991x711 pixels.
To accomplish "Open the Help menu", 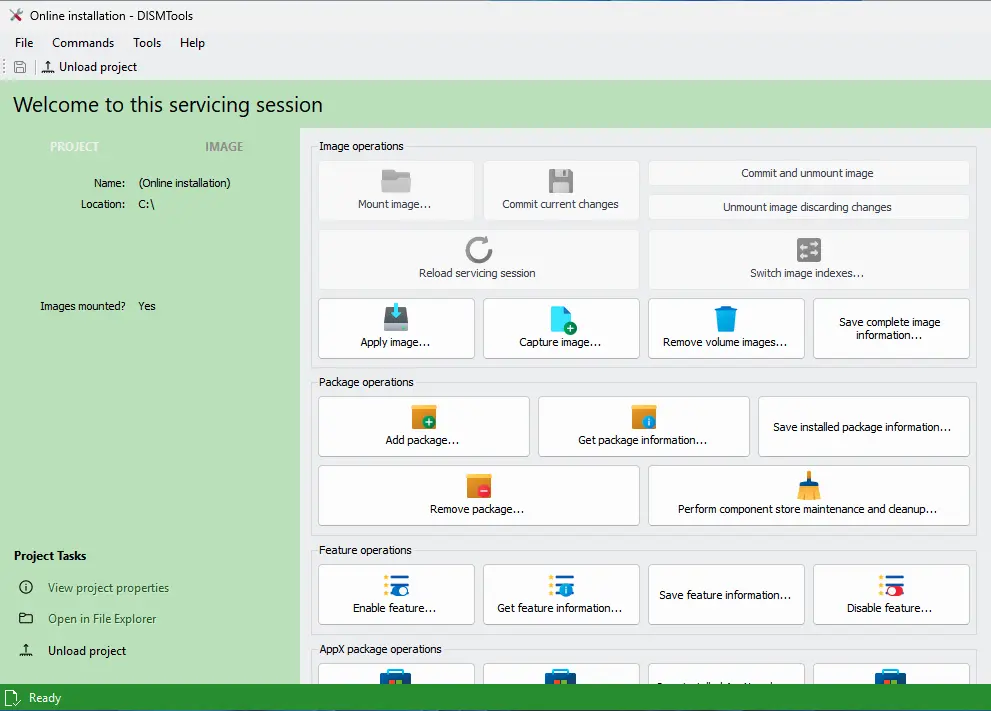I will pos(192,43).
